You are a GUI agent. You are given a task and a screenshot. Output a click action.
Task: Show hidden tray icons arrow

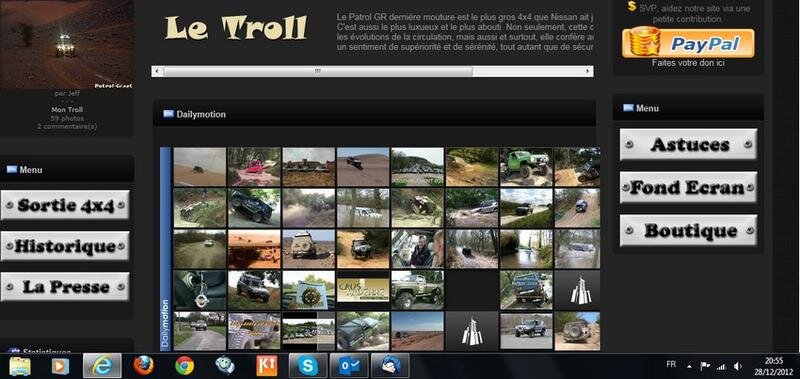(x=689, y=366)
